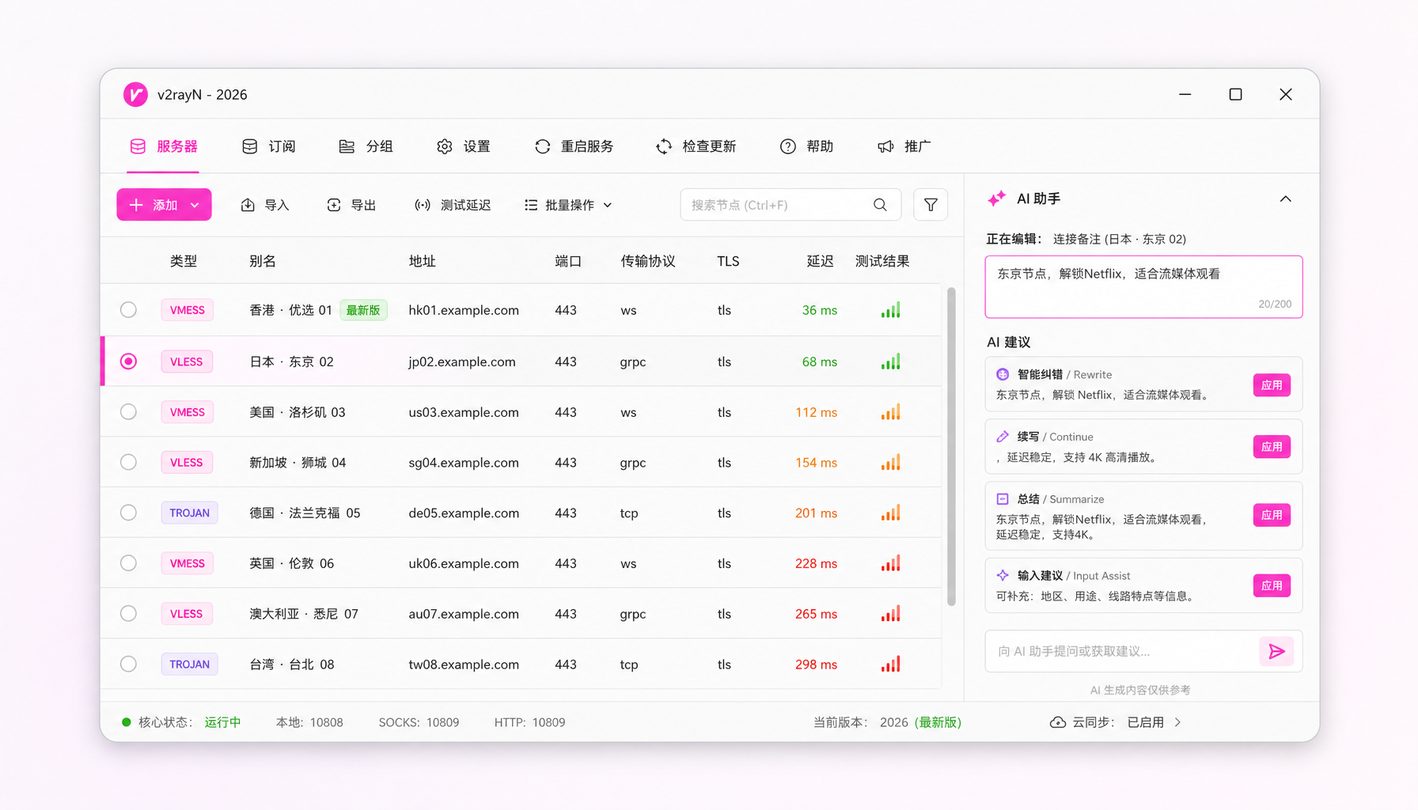The height and width of the screenshot is (810, 1418).
Task: Switch to the 订阅 tab
Action: tap(269, 146)
